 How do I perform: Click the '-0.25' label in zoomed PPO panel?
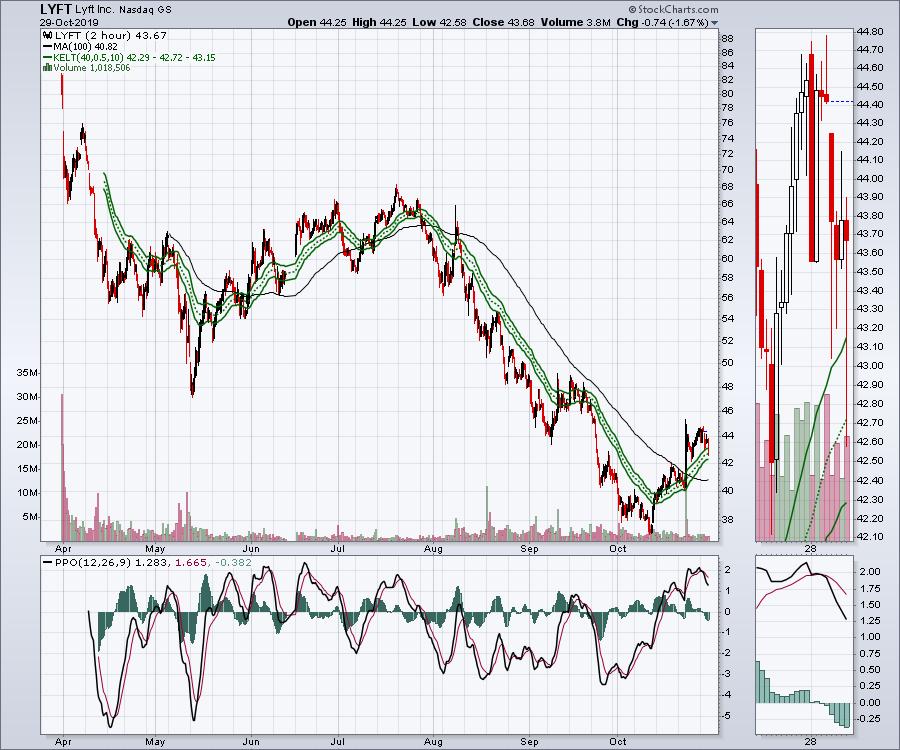(870, 718)
